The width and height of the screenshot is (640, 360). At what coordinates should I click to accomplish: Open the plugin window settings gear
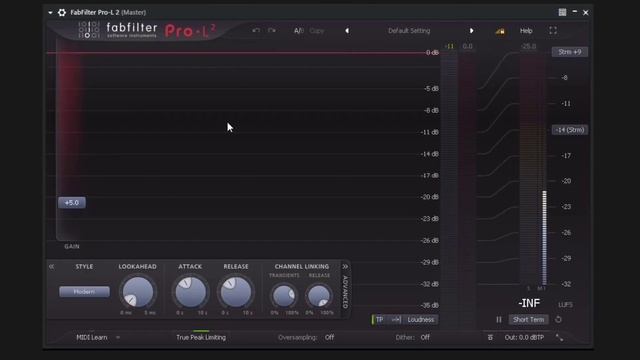click(62, 13)
